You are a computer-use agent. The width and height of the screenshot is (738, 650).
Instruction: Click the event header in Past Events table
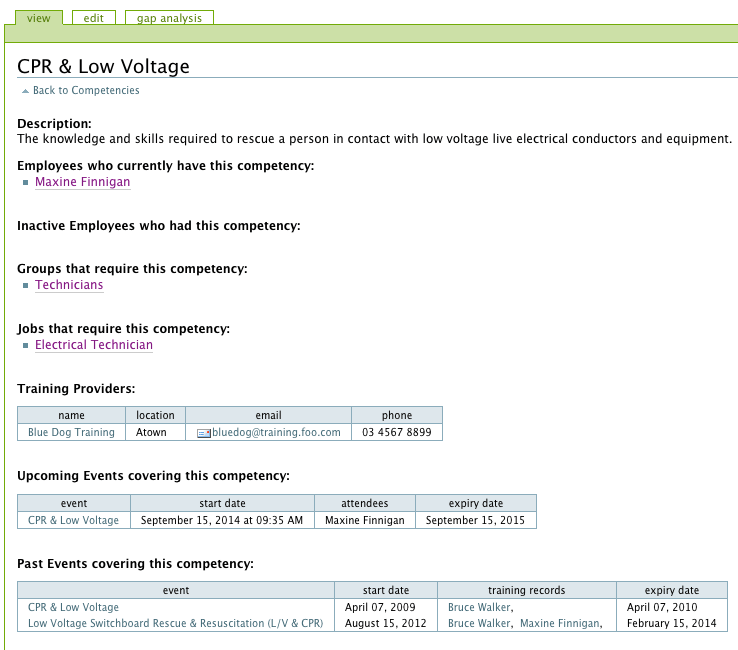[176, 590]
